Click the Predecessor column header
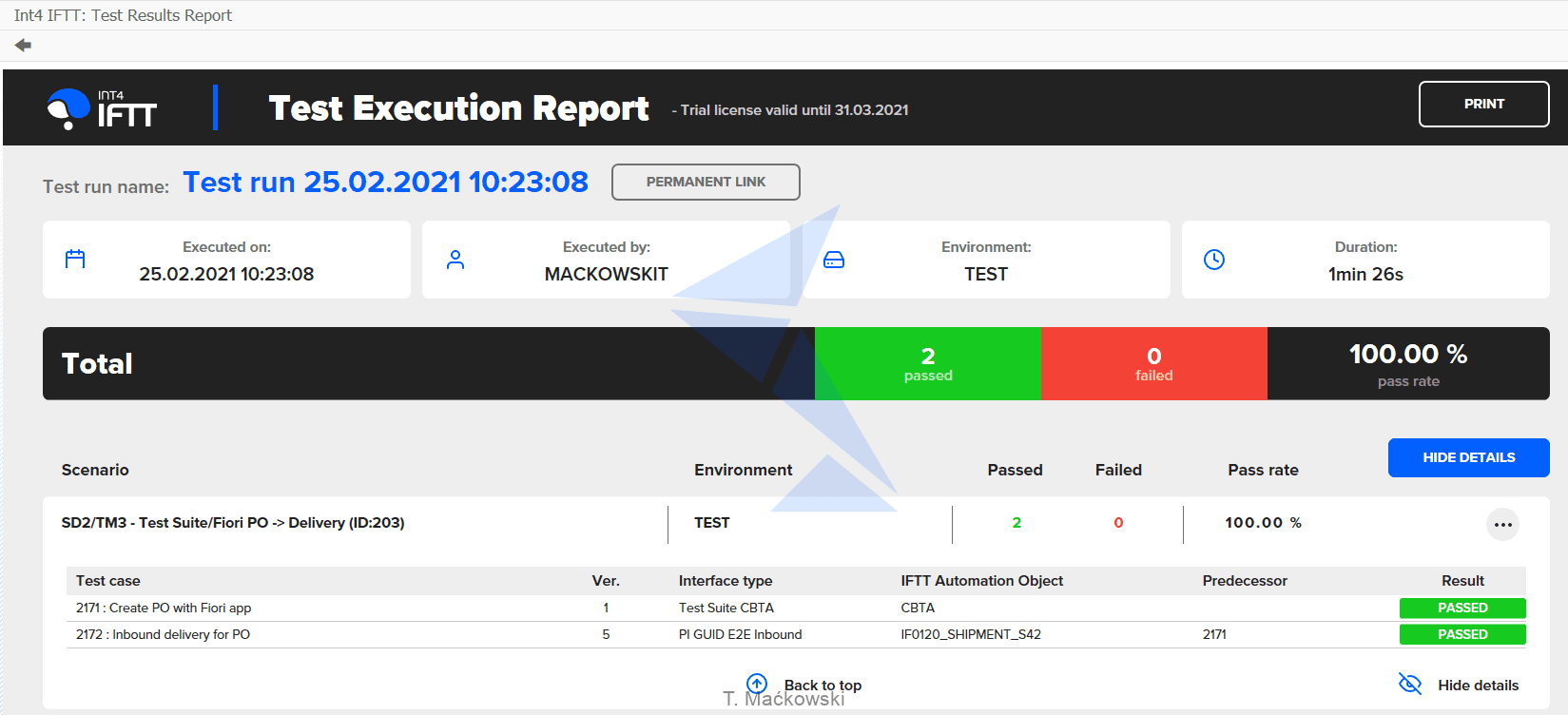Screen dimensions: 1568x715 tap(1245, 581)
